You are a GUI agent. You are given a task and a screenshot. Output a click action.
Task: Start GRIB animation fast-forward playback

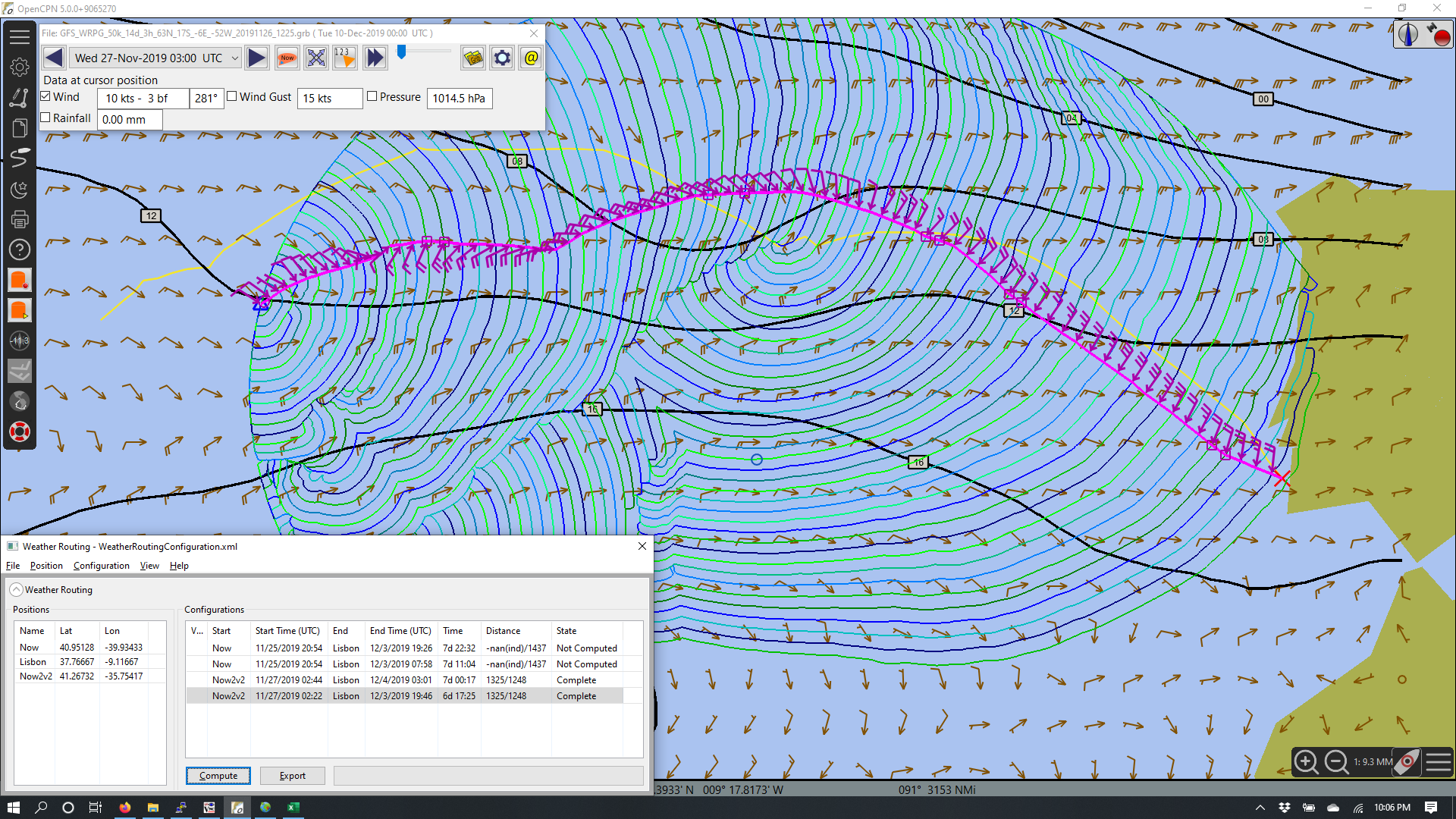coord(375,58)
